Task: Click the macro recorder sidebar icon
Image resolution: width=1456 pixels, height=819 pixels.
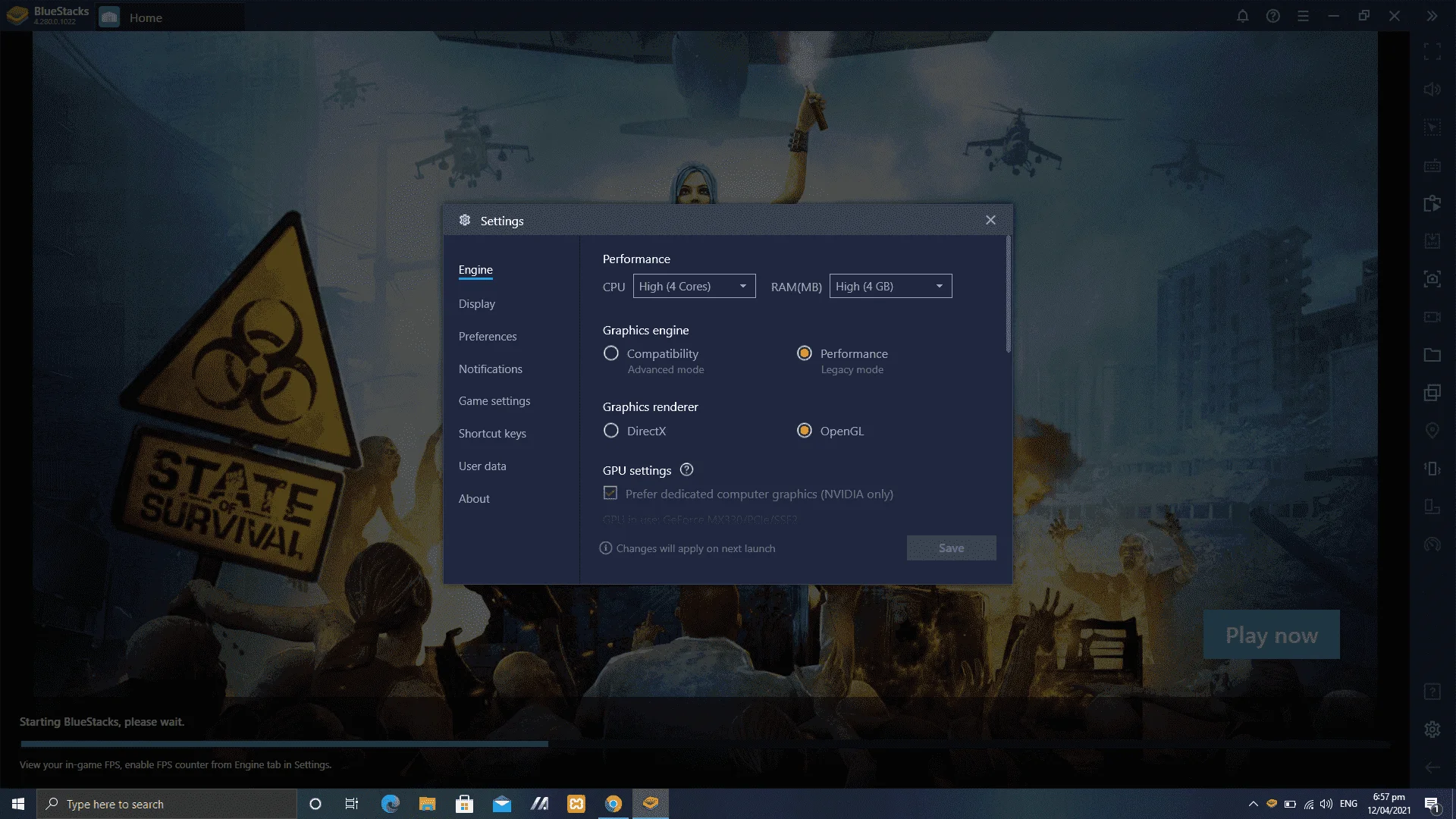Action: point(1432,203)
